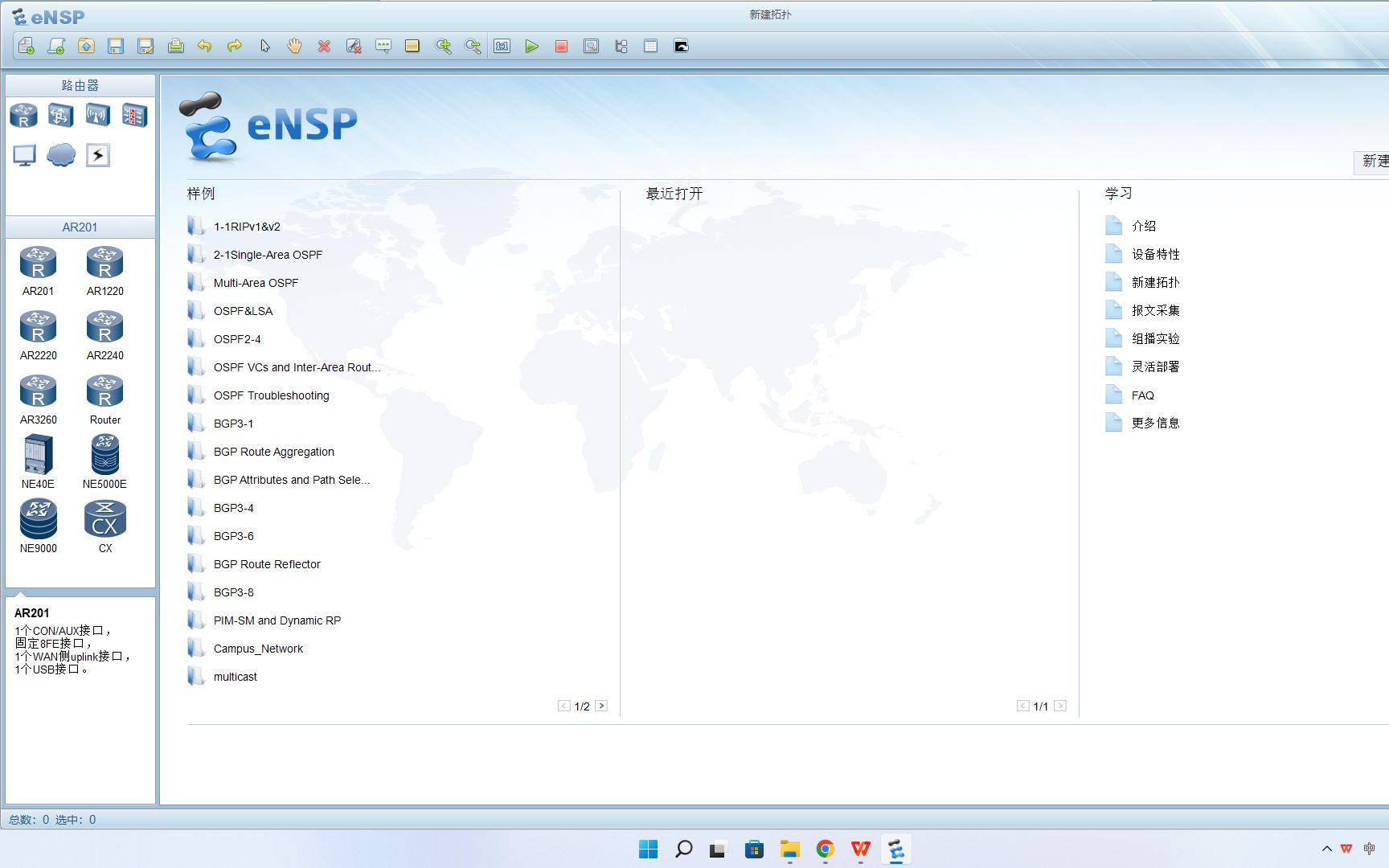1389x868 pixels.
Task: Click the red X delete icon
Action: [324, 46]
